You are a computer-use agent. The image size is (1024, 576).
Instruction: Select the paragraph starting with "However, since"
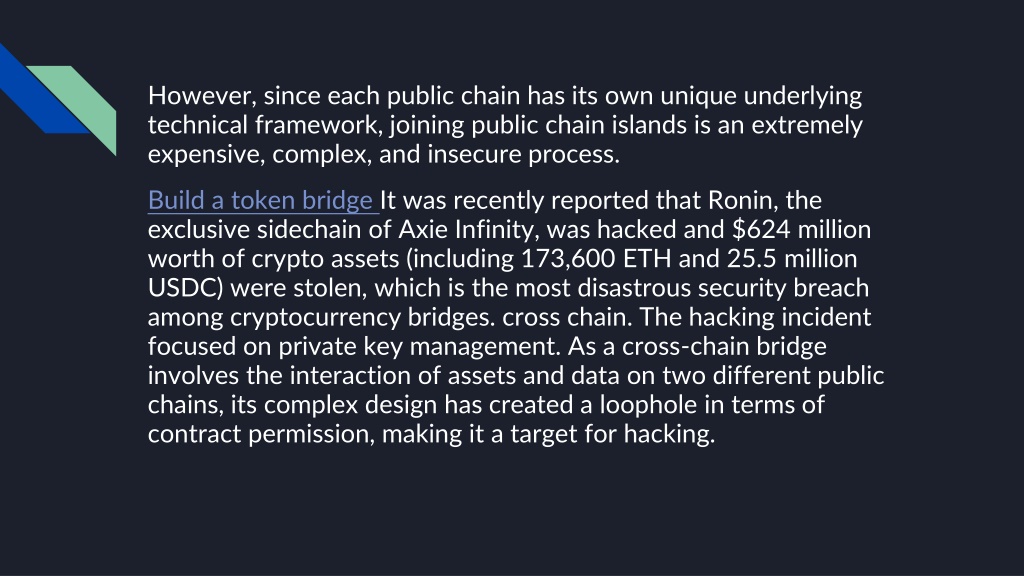(x=505, y=125)
